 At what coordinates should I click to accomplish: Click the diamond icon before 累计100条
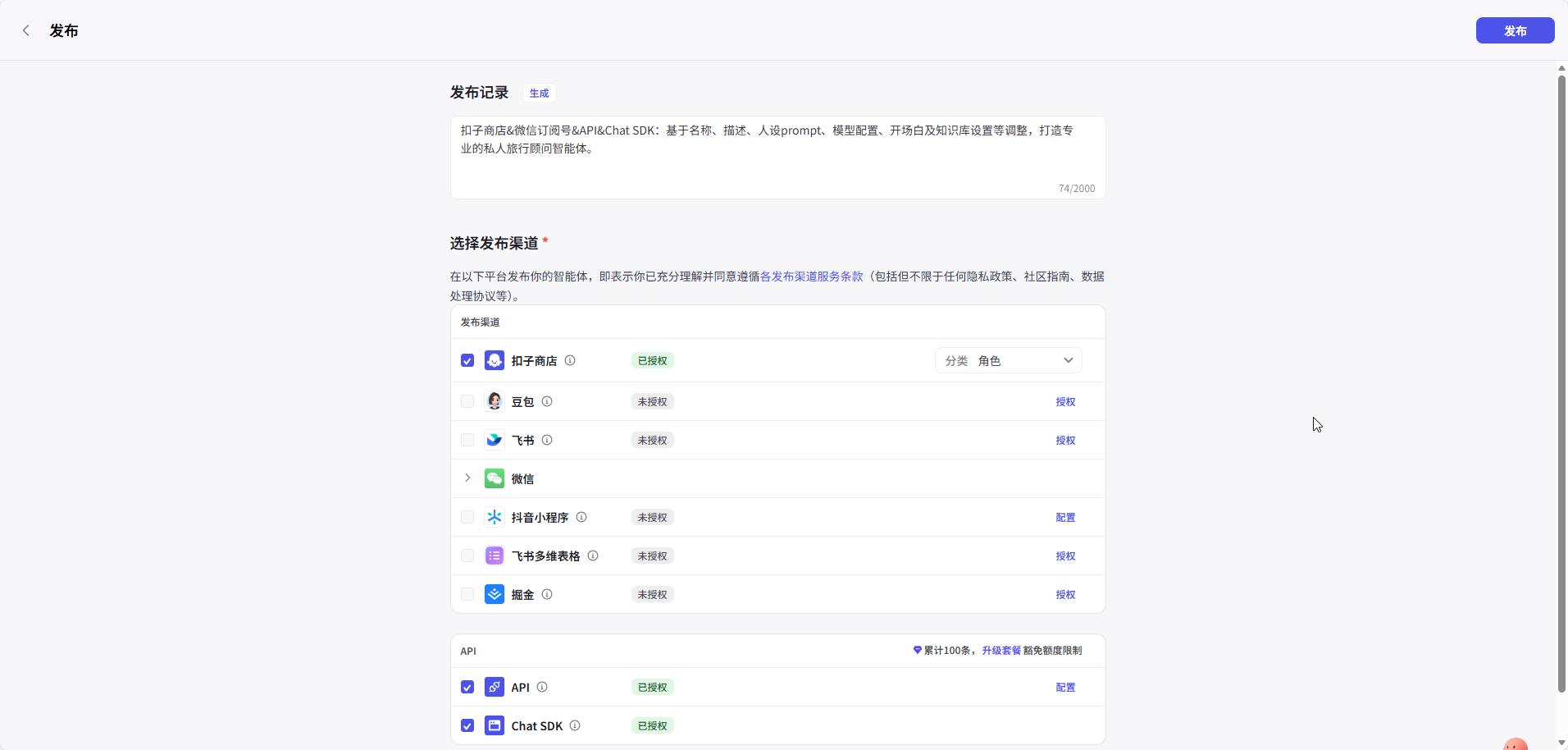tap(918, 650)
